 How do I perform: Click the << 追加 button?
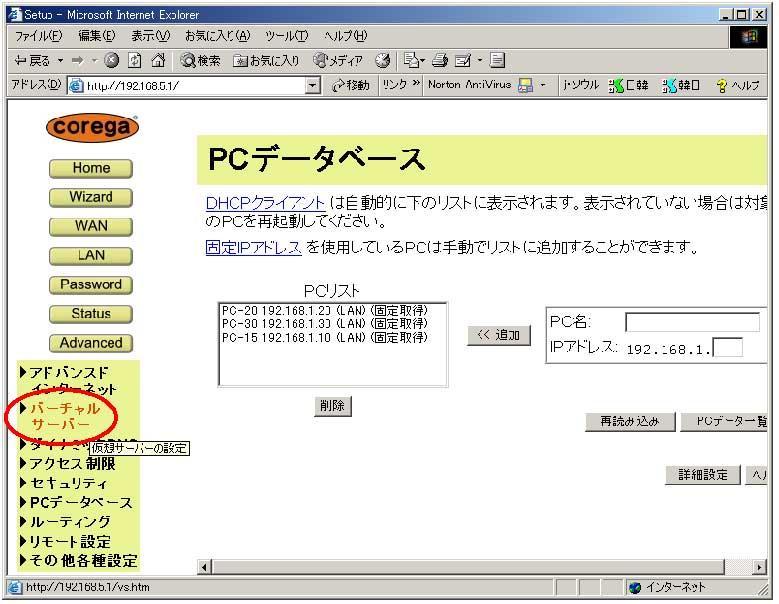pyautogui.click(x=498, y=335)
